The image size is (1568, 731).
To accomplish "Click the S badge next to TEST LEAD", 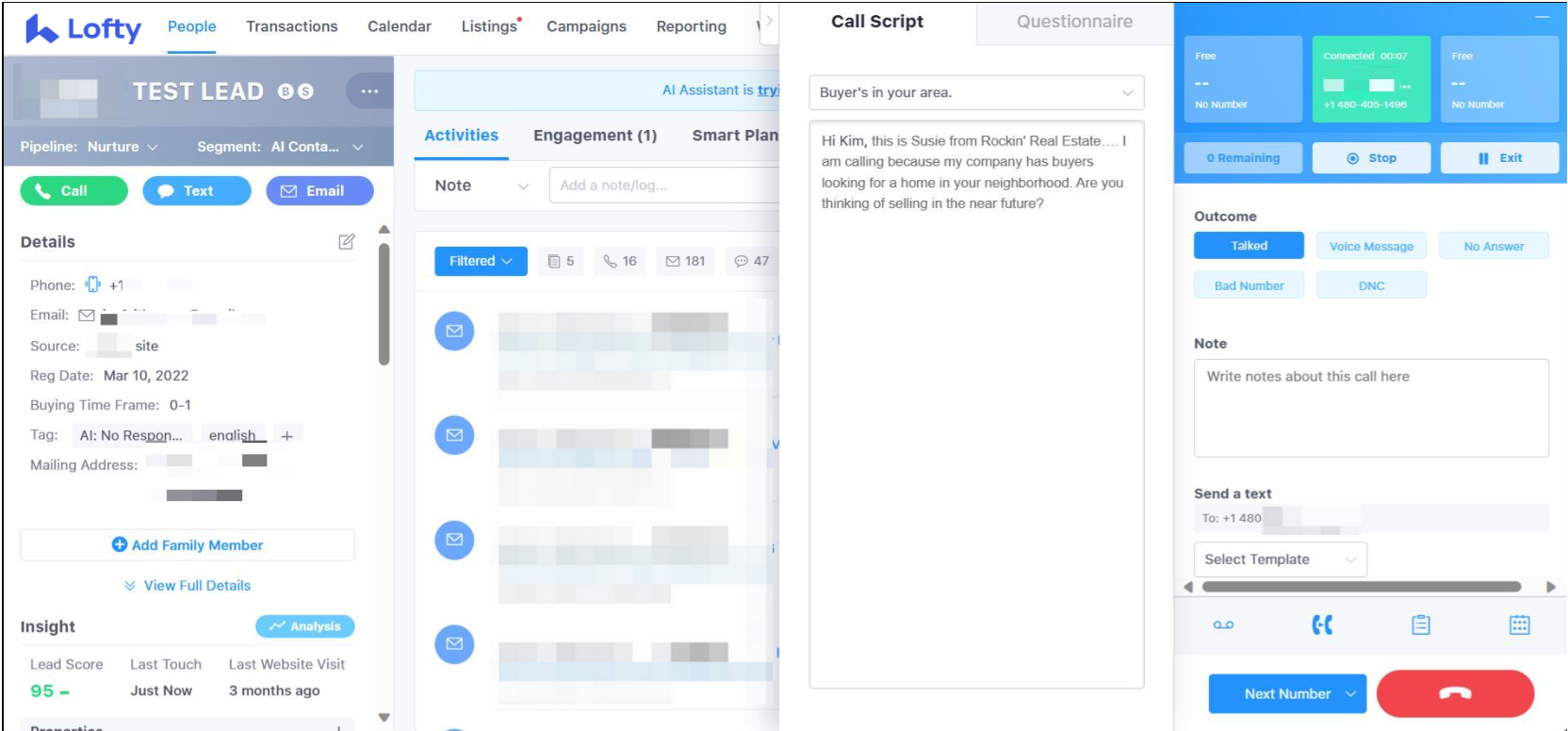I will coord(305,91).
